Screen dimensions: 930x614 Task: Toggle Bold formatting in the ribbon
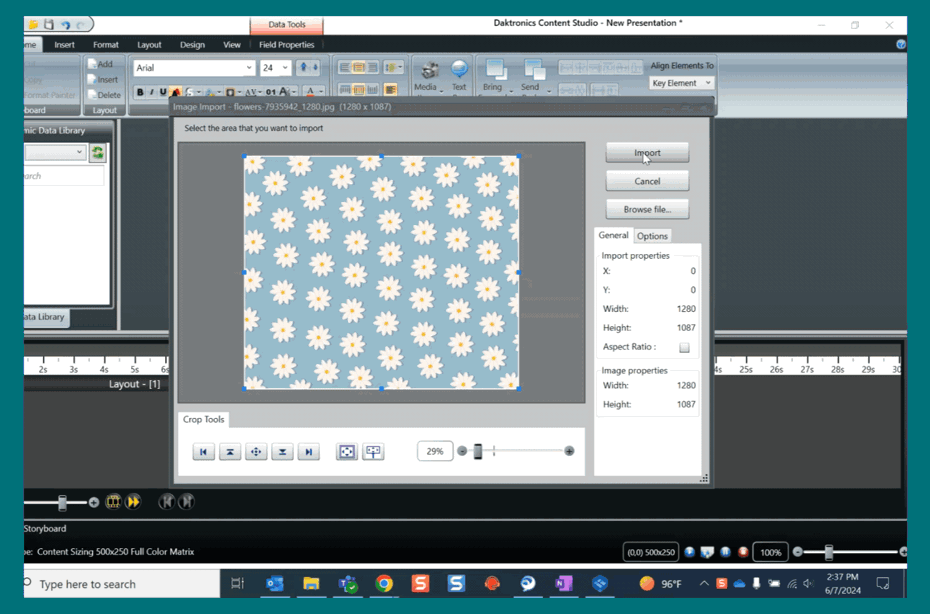coord(140,92)
